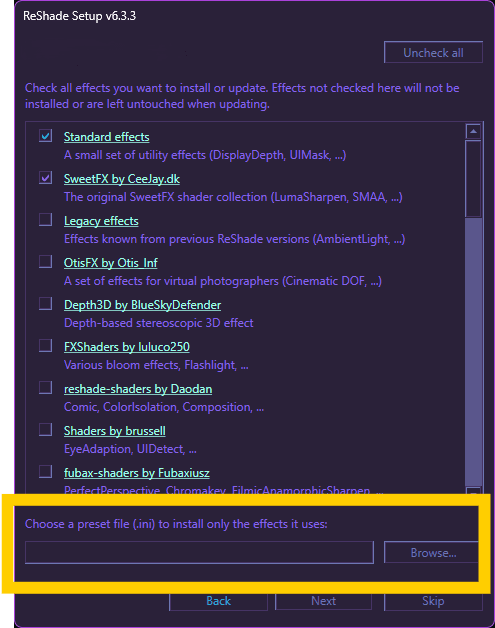495x628 pixels.
Task: Tick the Depth3D by BlueSkyDefender checkbox
Action: click(45, 304)
